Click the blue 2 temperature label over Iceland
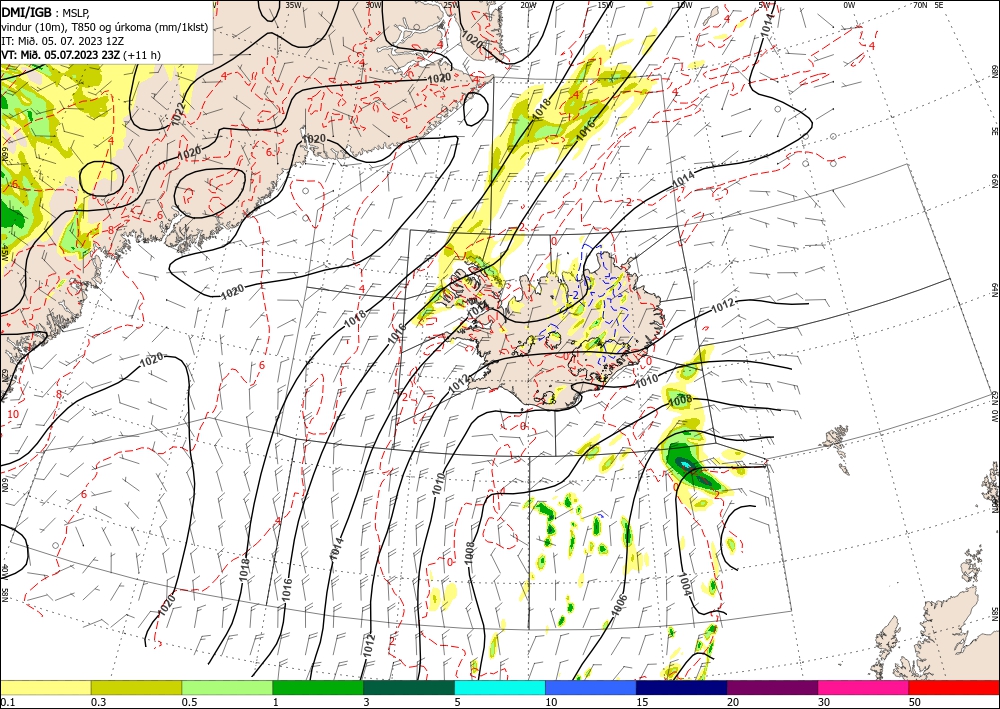Image resolution: width=1000 pixels, height=709 pixels. click(x=575, y=295)
